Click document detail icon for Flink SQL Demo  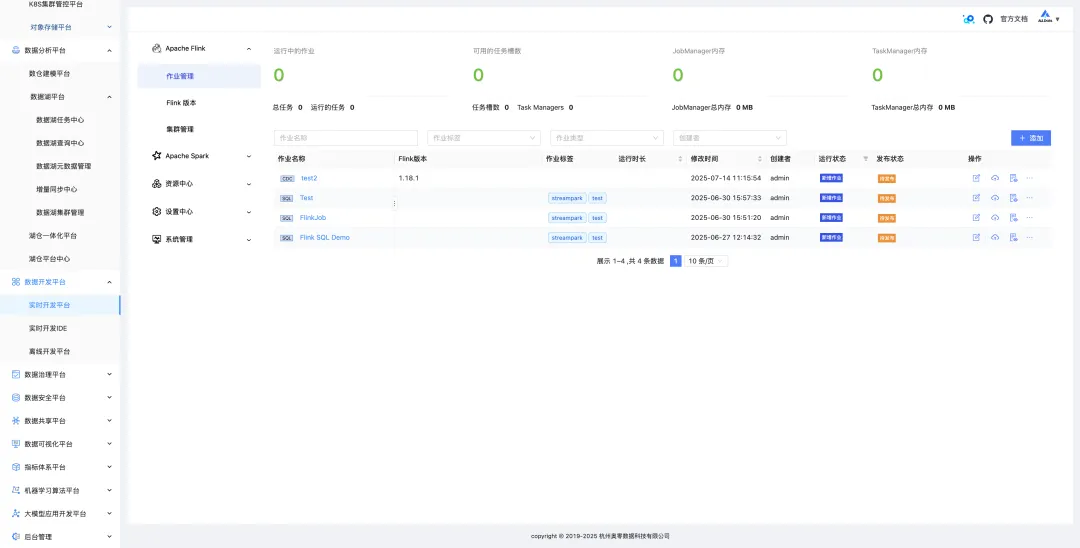(x=1013, y=238)
